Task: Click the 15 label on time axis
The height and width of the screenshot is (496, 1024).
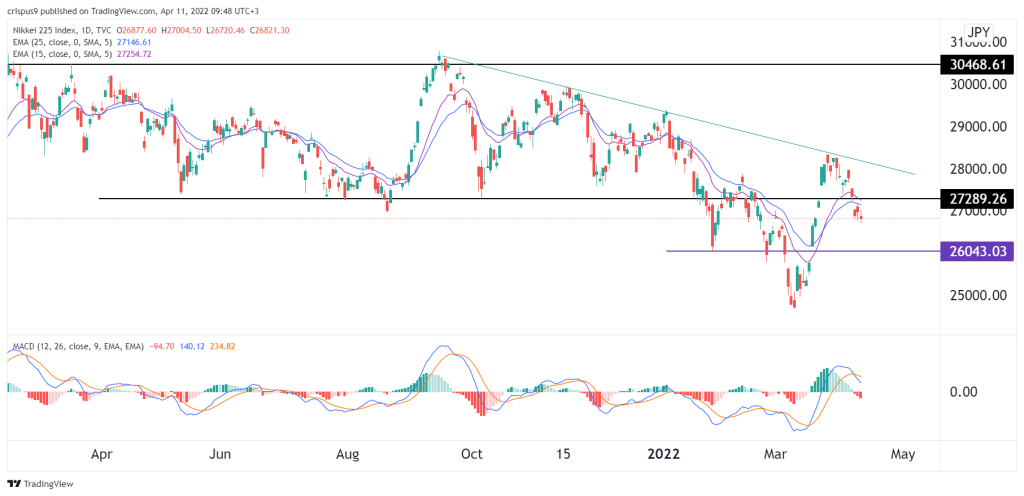Action: [563, 454]
